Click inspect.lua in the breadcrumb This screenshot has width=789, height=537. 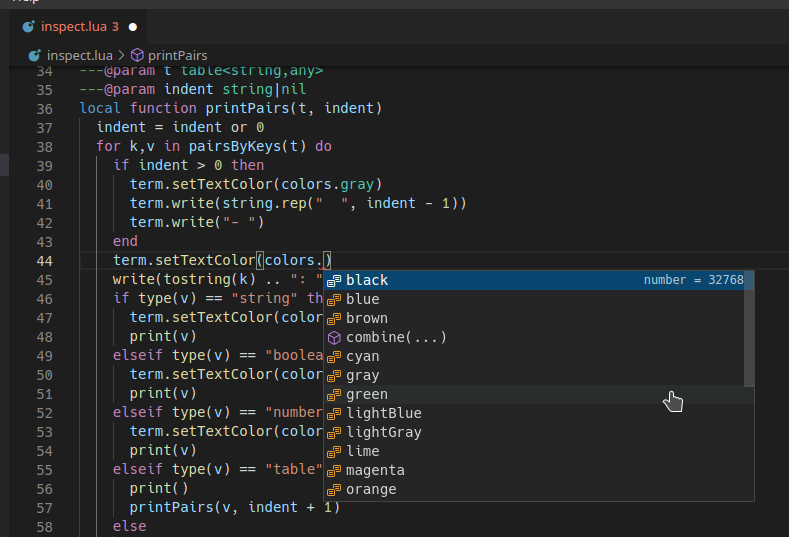click(x=80, y=55)
